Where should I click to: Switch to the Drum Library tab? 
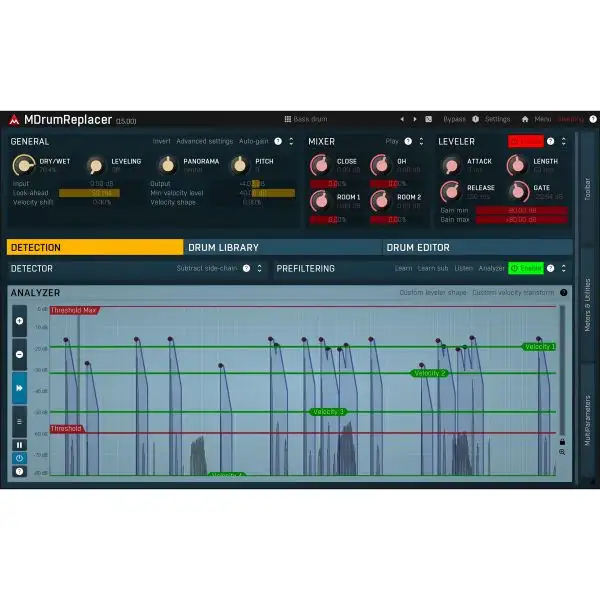tap(283, 247)
